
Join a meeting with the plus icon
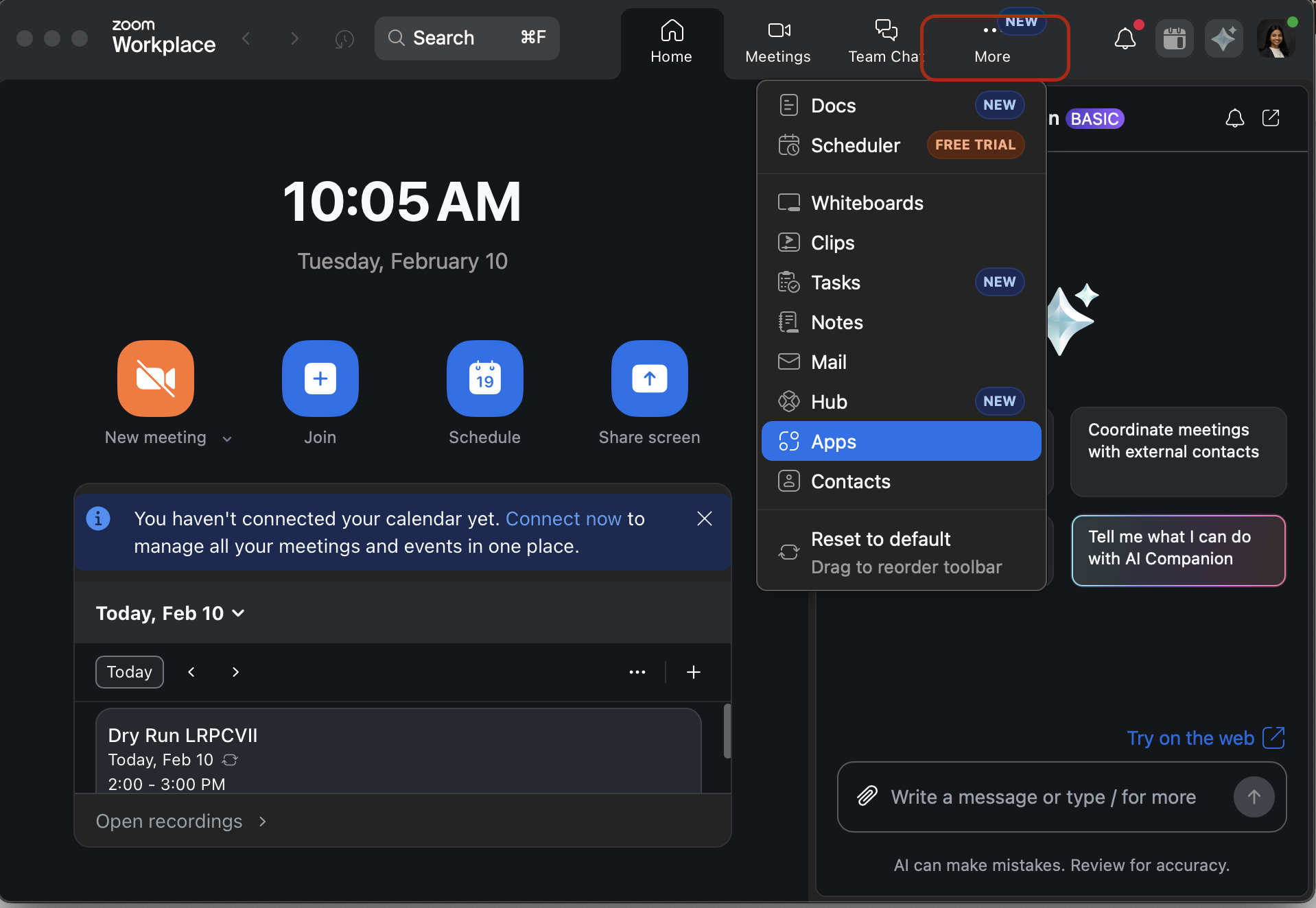click(x=320, y=379)
